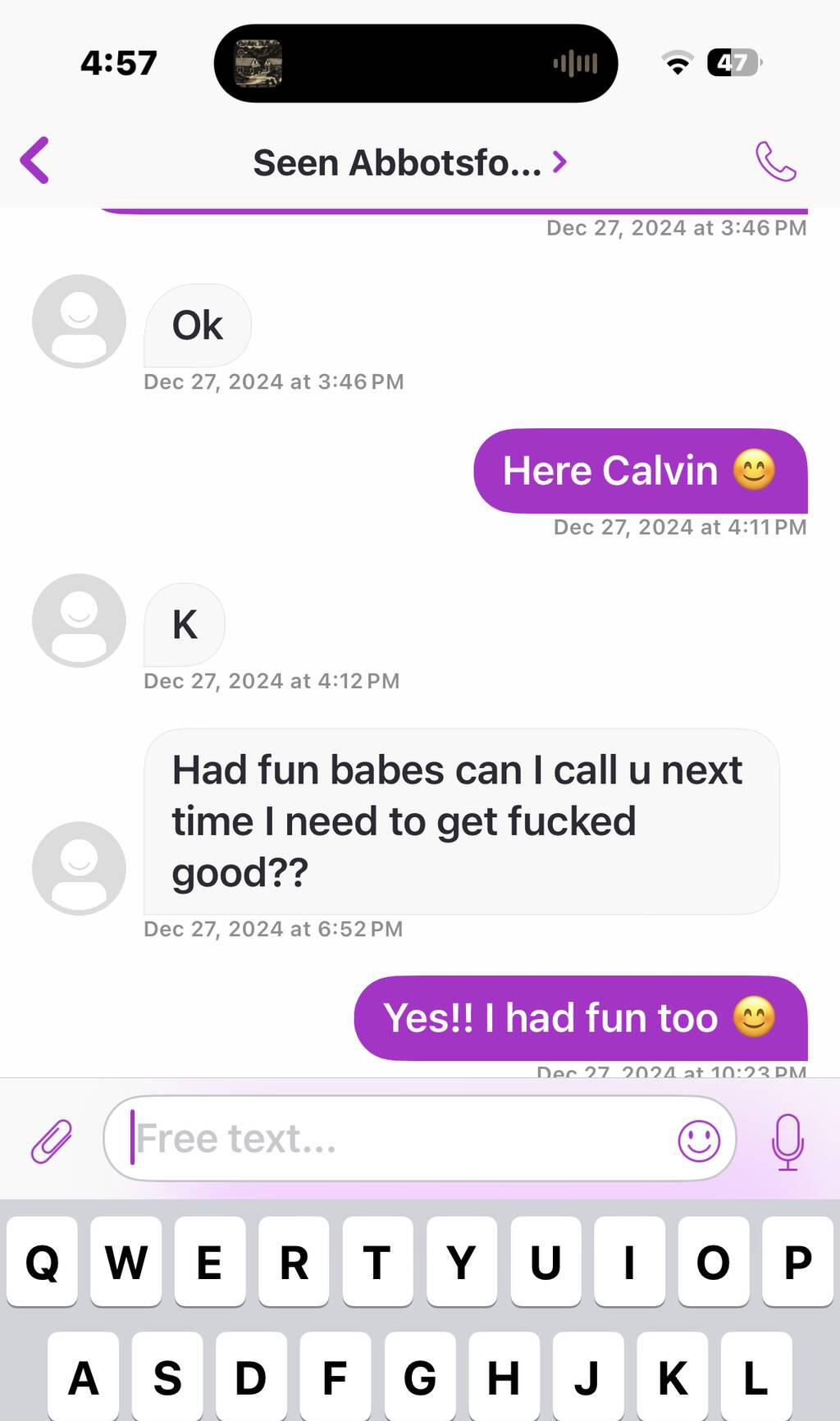Tap the battery indicator in status bar
840x1421 pixels.
735,62
